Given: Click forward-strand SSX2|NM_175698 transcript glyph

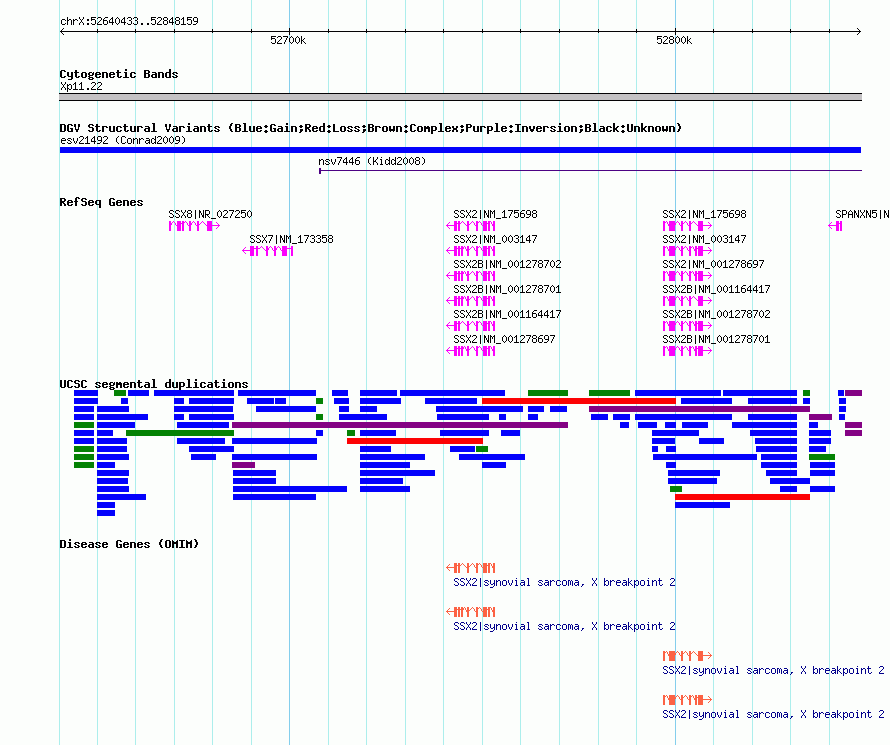Looking at the screenshot, I should (687, 226).
